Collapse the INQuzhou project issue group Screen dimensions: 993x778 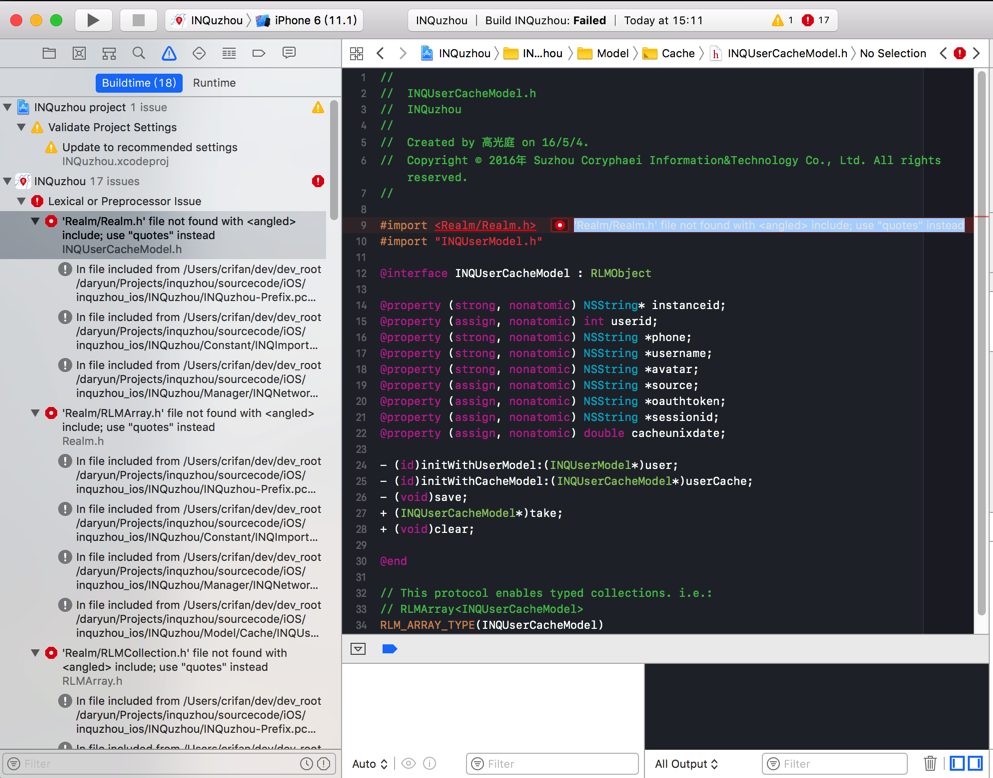pyautogui.click(x=8, y=107)
